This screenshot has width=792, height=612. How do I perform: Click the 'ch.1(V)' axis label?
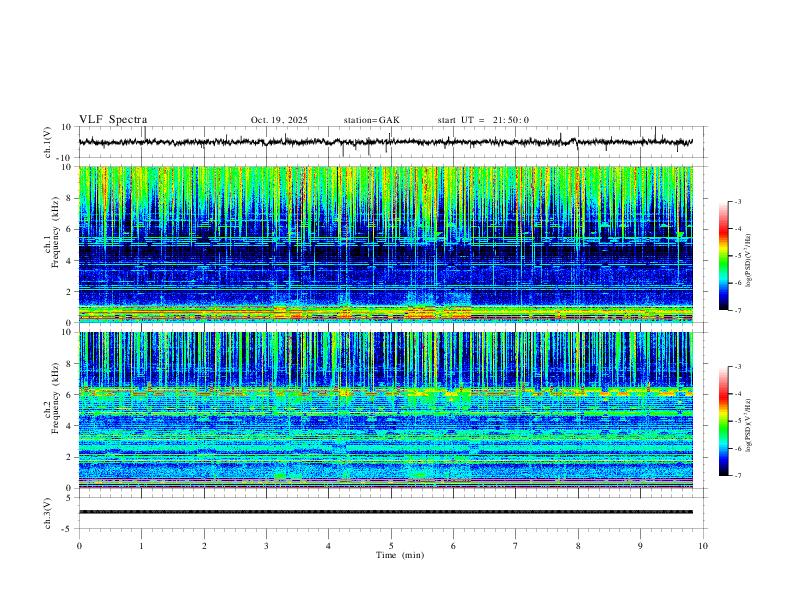(x=47, y=142)
